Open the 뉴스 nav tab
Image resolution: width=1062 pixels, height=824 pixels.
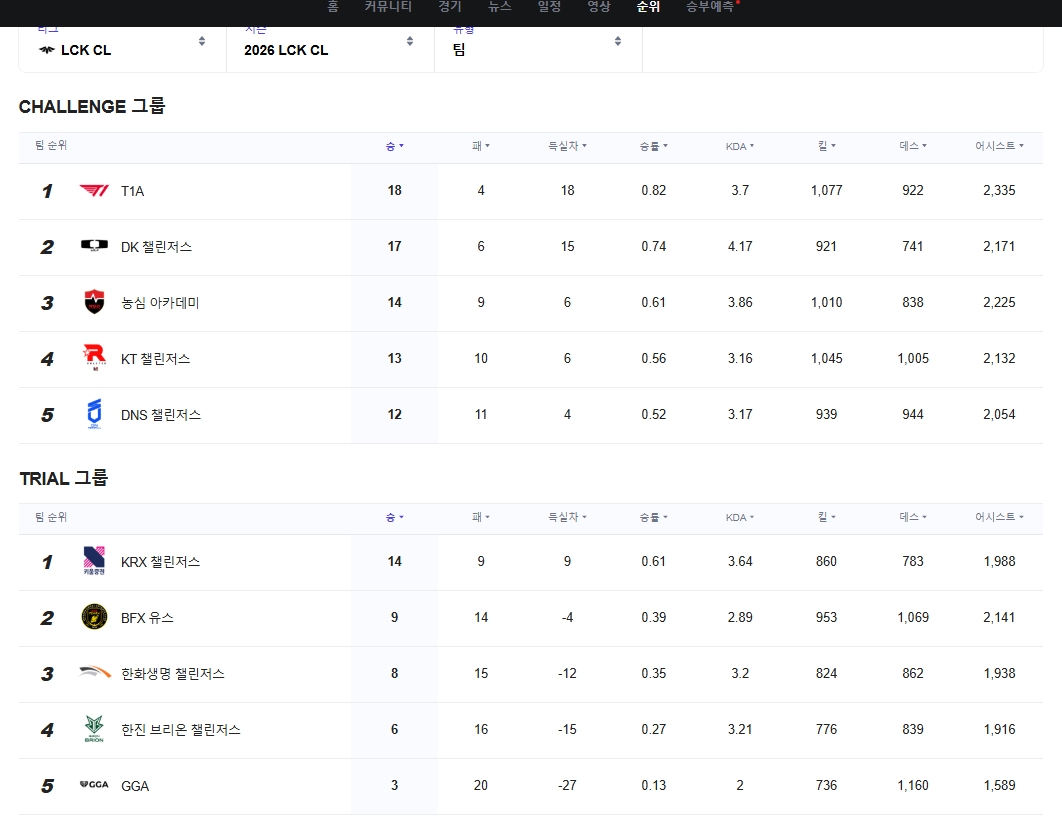point(500,7)
